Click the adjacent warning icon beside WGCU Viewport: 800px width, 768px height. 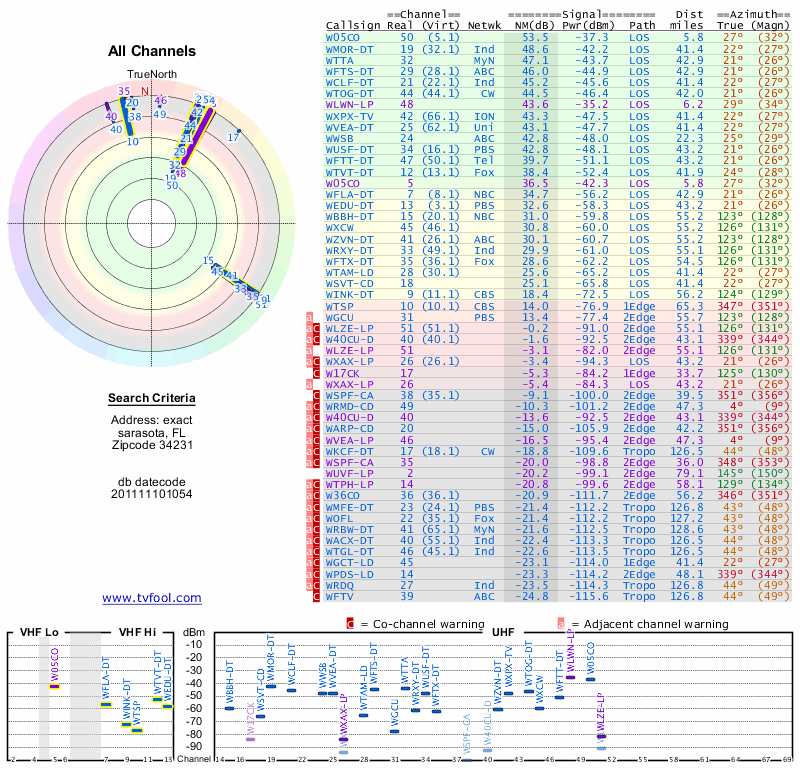[309, 317]
